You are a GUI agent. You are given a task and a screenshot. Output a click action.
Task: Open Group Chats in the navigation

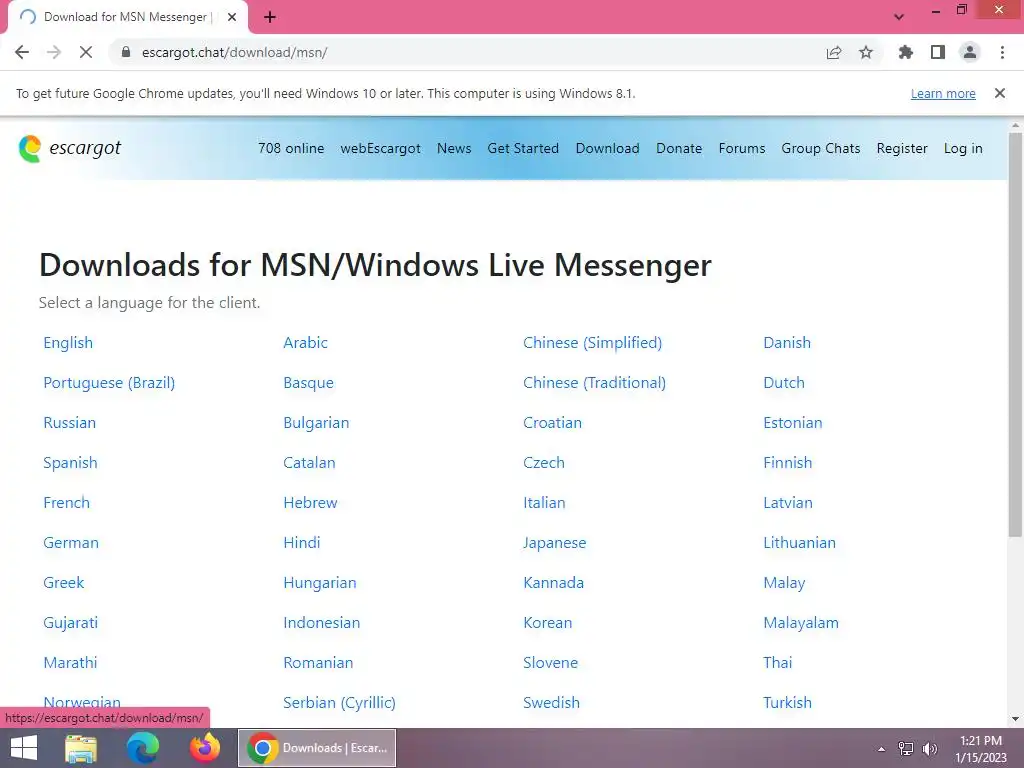[x=821, y=148]
